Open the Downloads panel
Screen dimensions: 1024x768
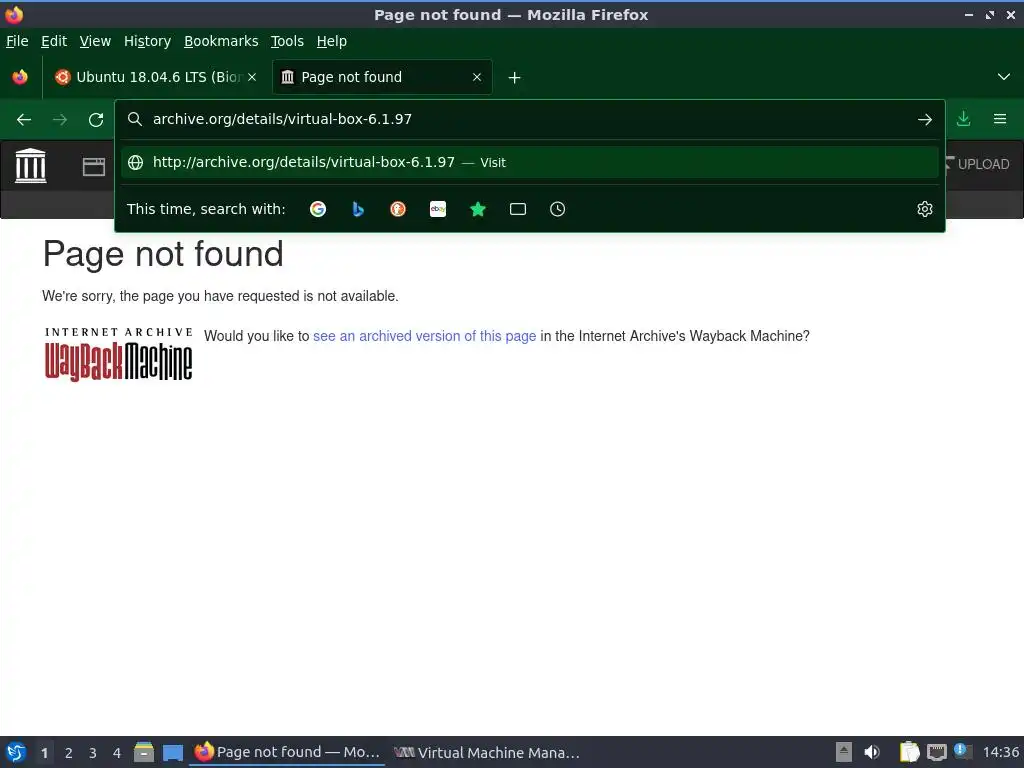point(963,119)
